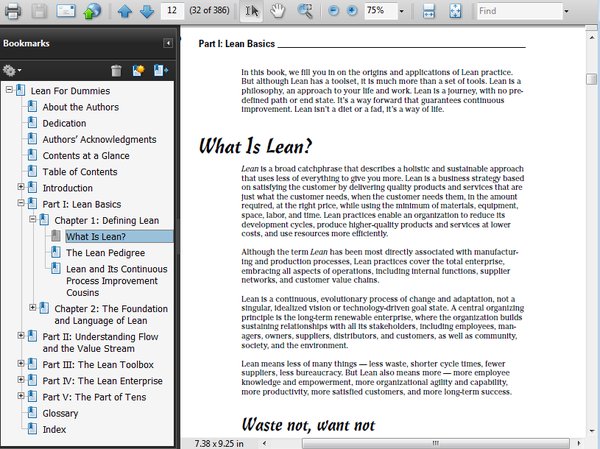Open The Lean Pedigree bookmark
The width and height of the screenshot is (600, 449).
[x=105, y=253]
